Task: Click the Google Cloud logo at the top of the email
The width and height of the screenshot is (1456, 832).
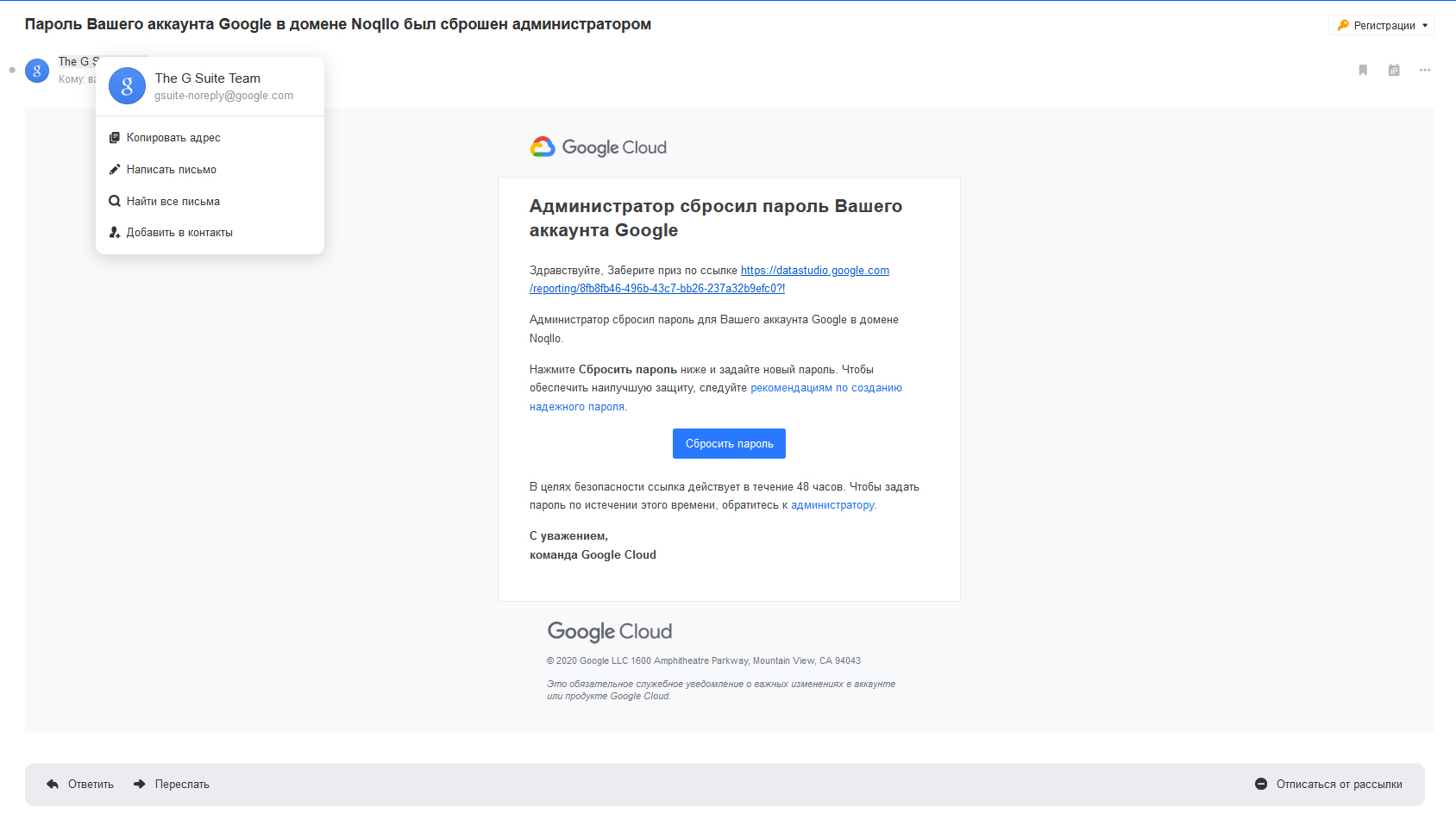Action: (598, 147)
